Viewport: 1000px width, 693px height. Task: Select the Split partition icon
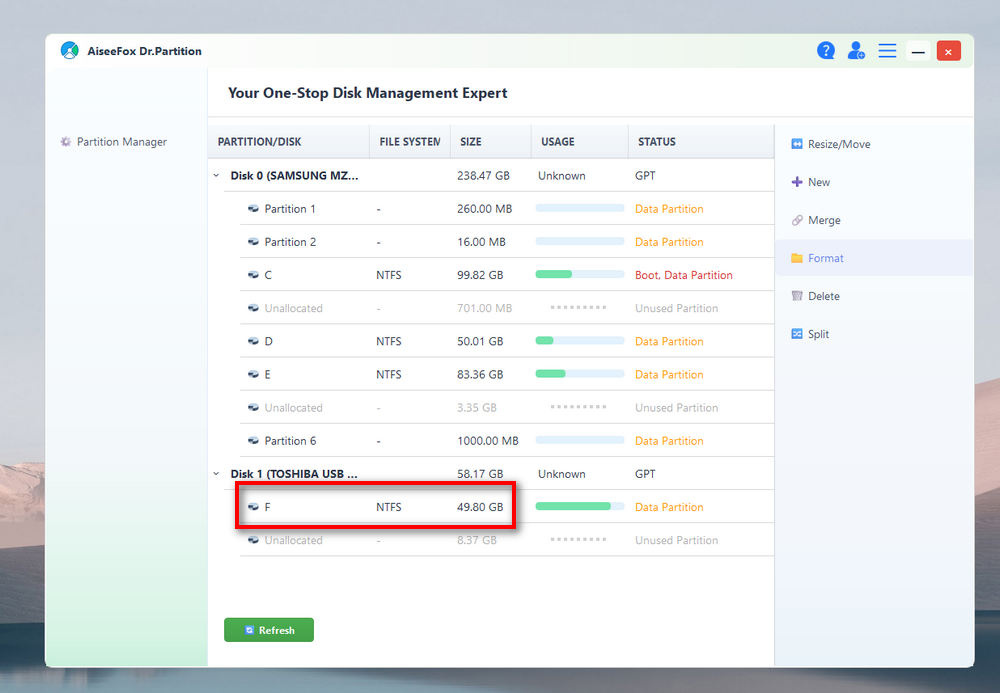pos(797,334)
